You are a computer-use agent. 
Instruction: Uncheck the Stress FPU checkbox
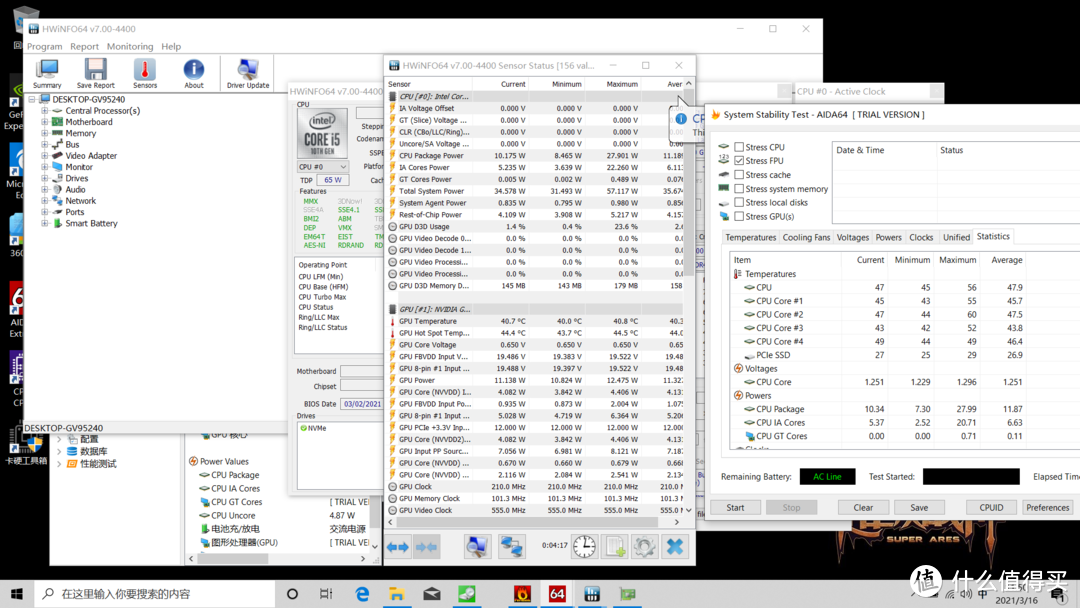pyautogui.click(x=739, y=161)
